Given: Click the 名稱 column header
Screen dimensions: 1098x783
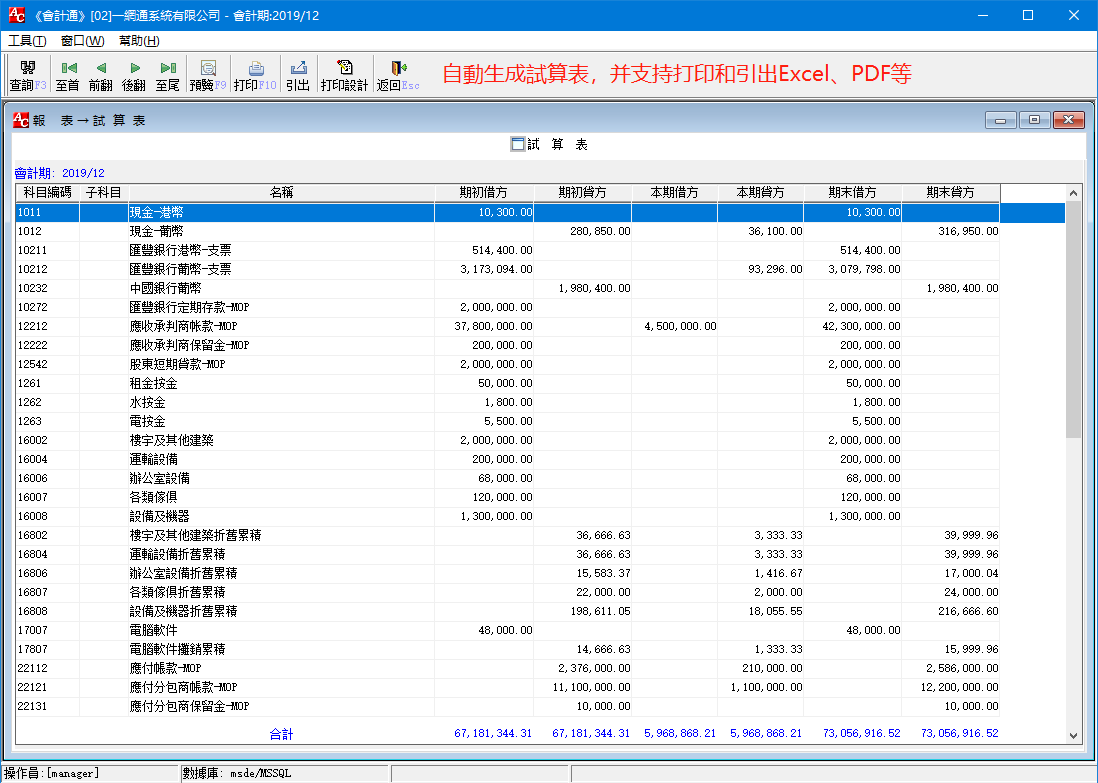Looking at the screenshot, I should (281, 193).
